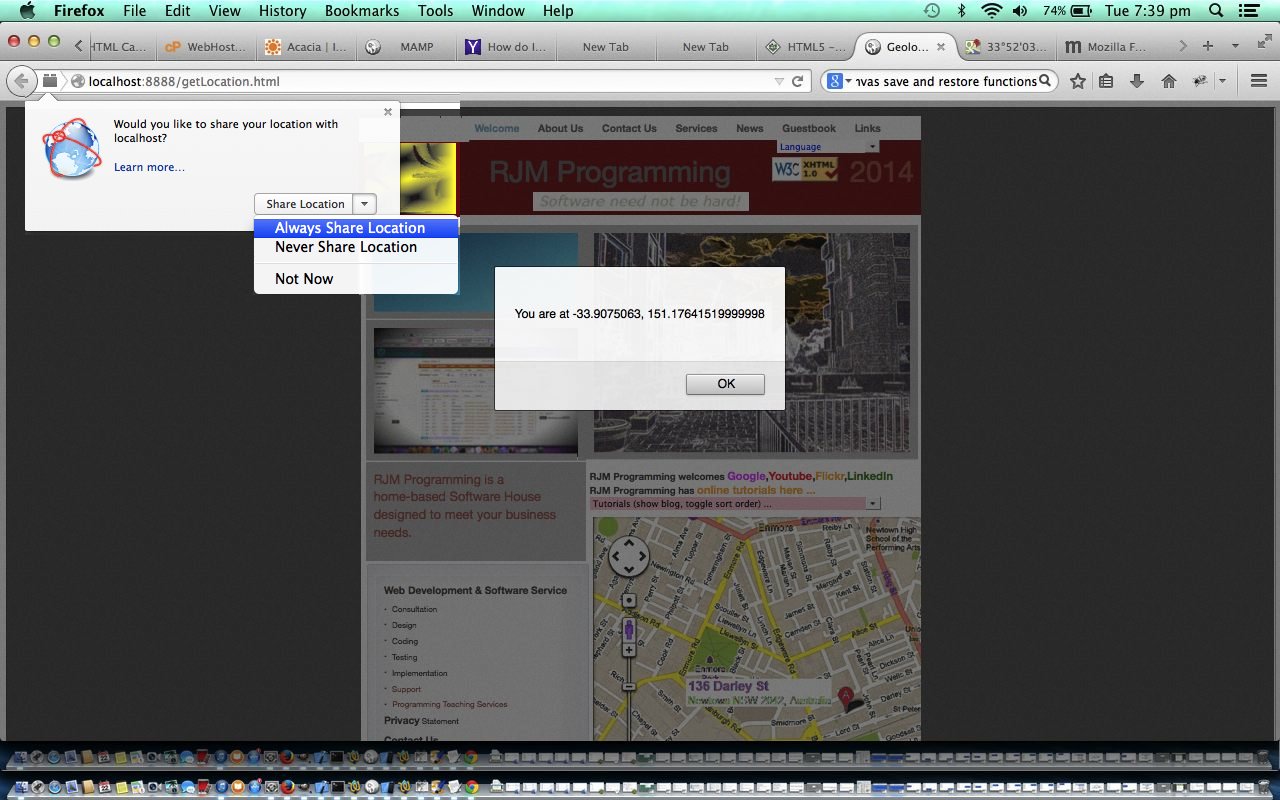Open the URL bar history dropdown arrow

[779, 81]
